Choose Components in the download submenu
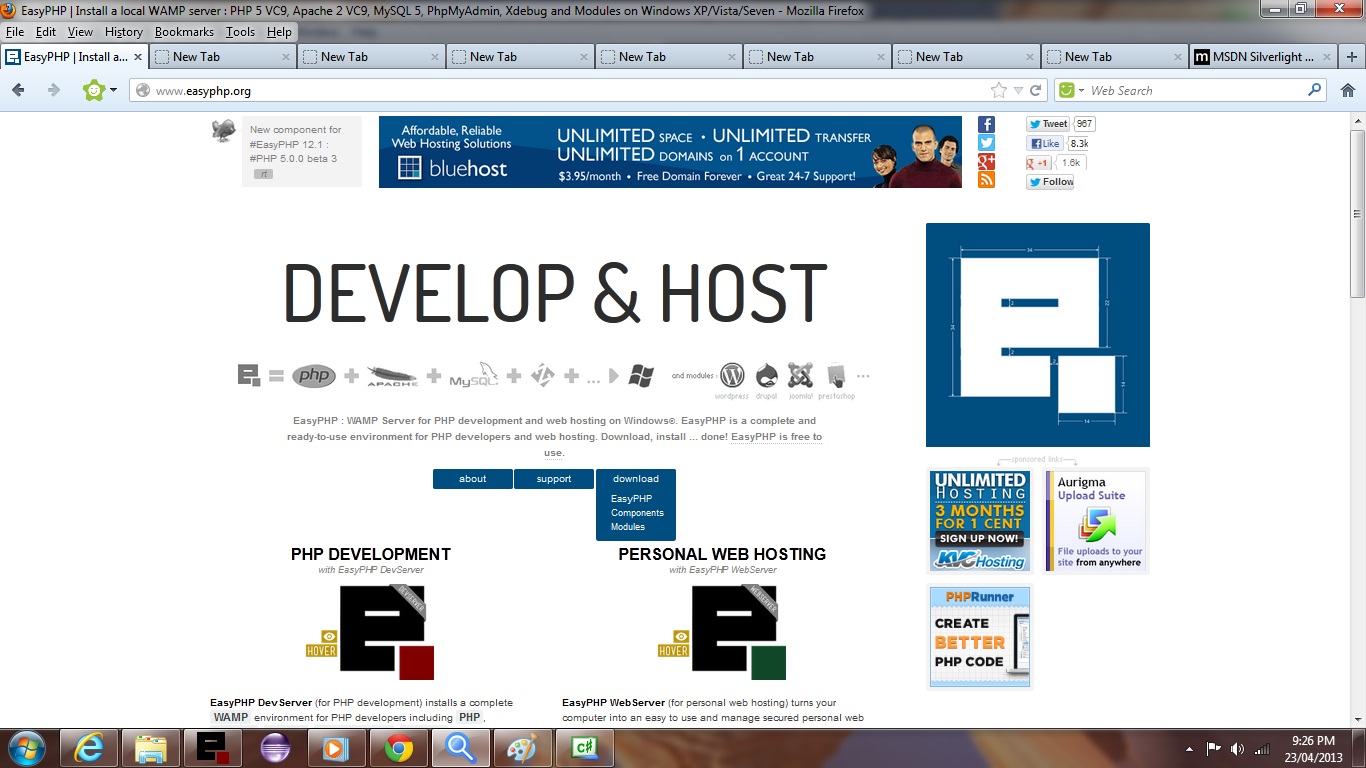The height and width of the screenshot is (768, 1366). tap(637, 513)
